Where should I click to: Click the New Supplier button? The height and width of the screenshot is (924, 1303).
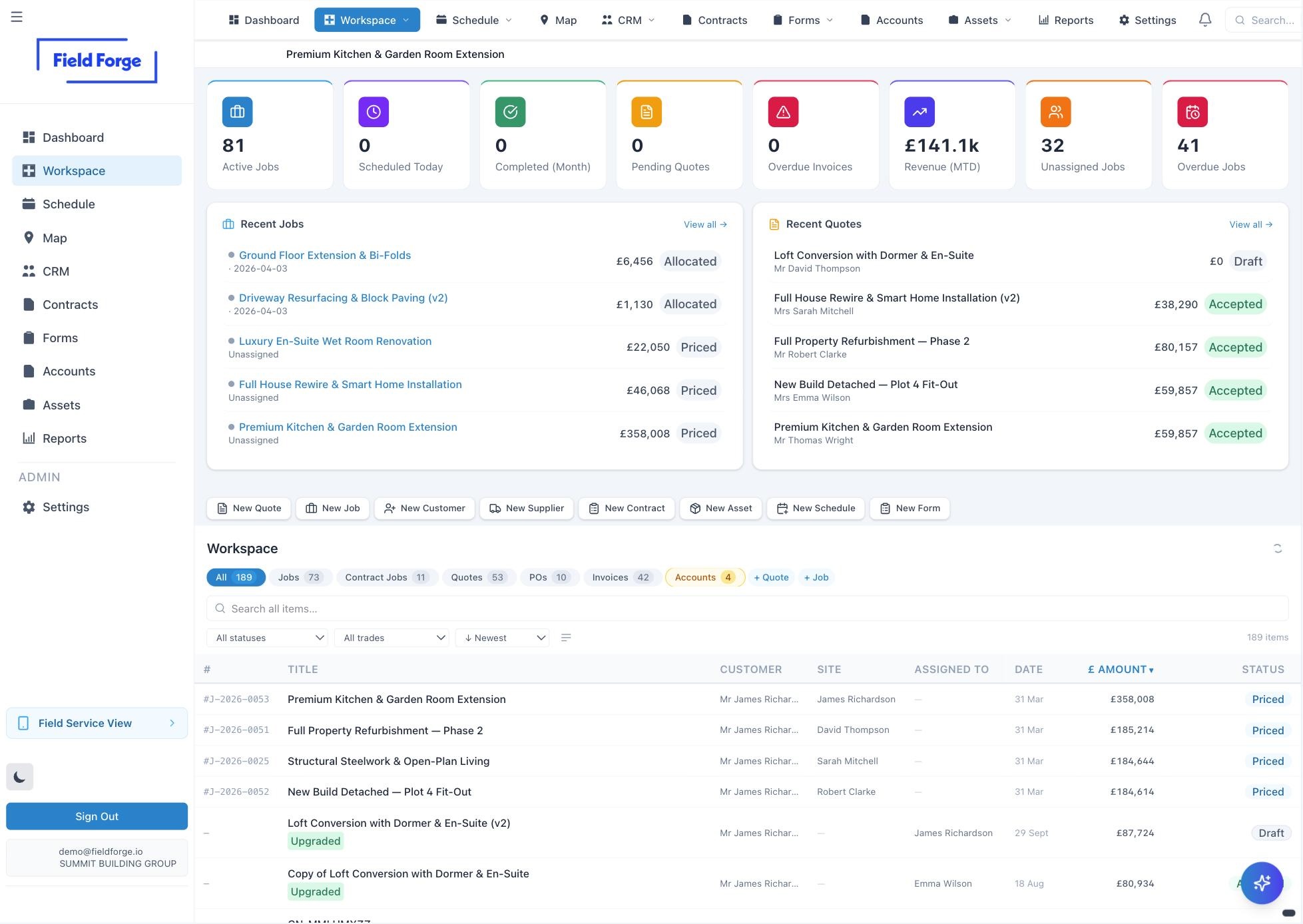pos(526,508)
